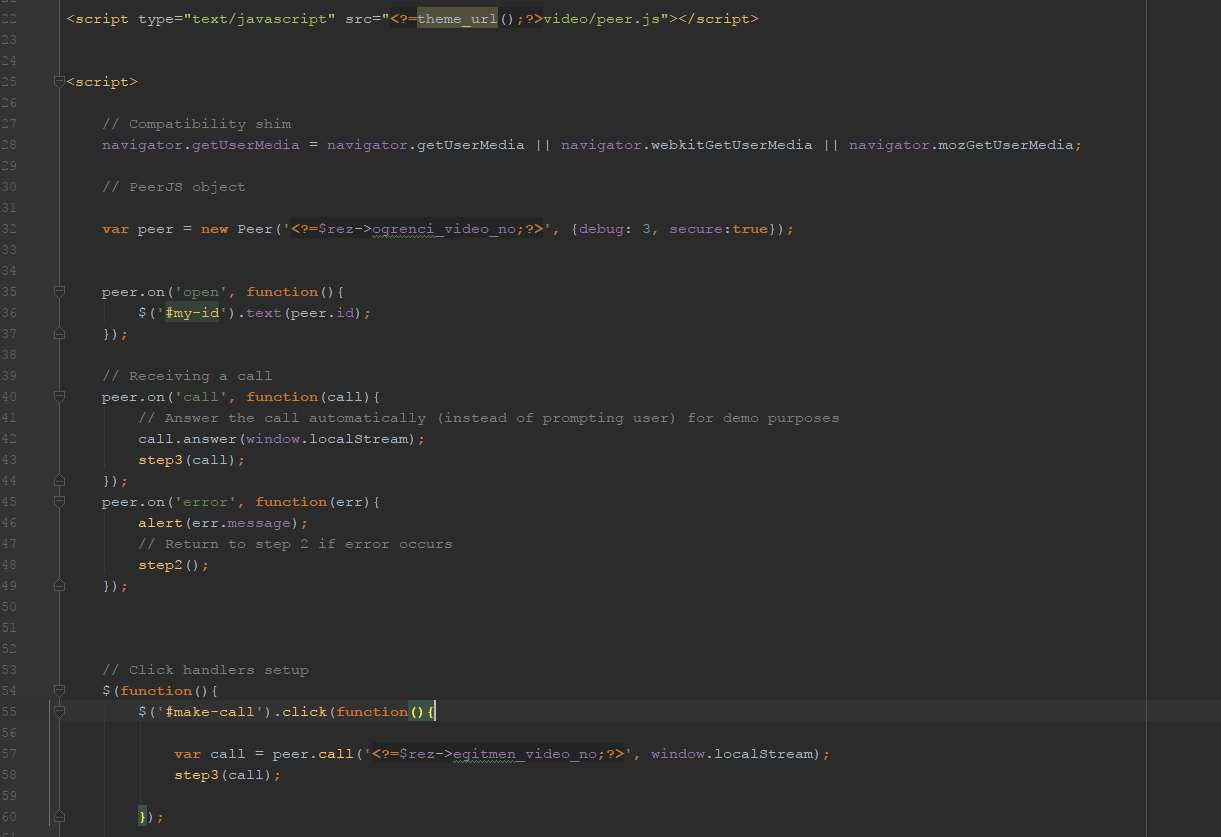Place the cursor on the opening <script> tag on line 25

point(102,82)
